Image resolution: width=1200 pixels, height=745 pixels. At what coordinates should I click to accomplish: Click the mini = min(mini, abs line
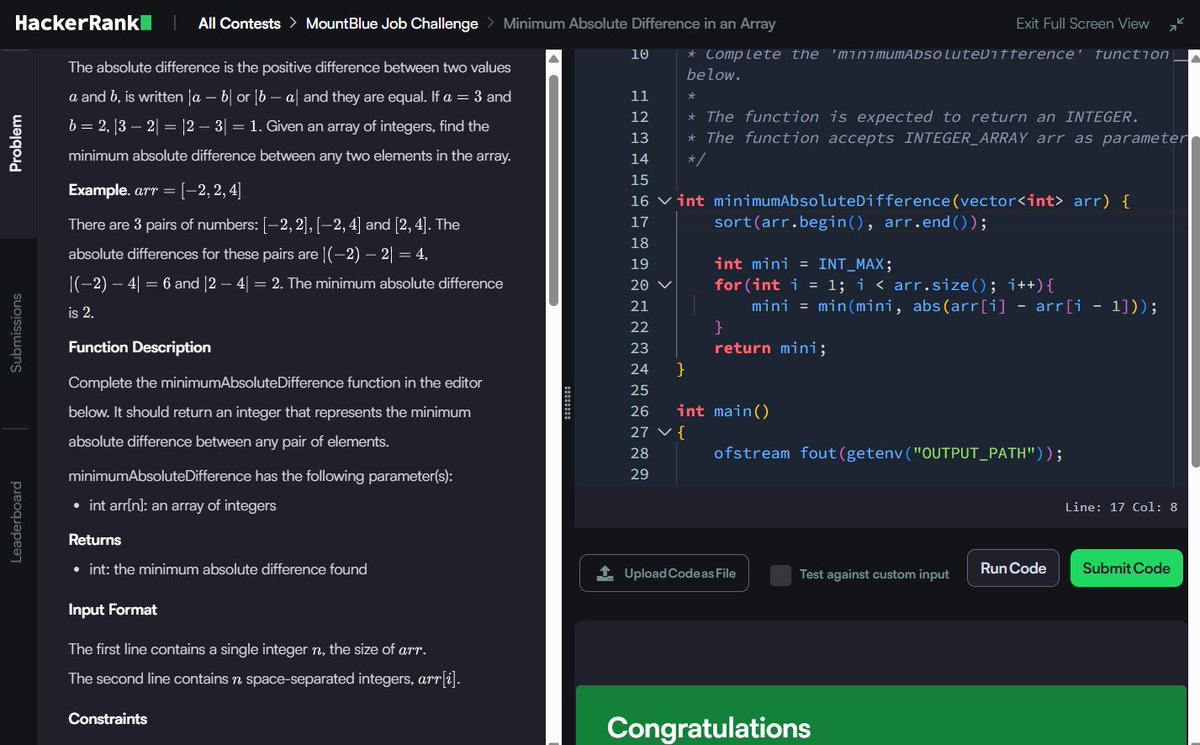pyautogui.click(x=955, y=306)
